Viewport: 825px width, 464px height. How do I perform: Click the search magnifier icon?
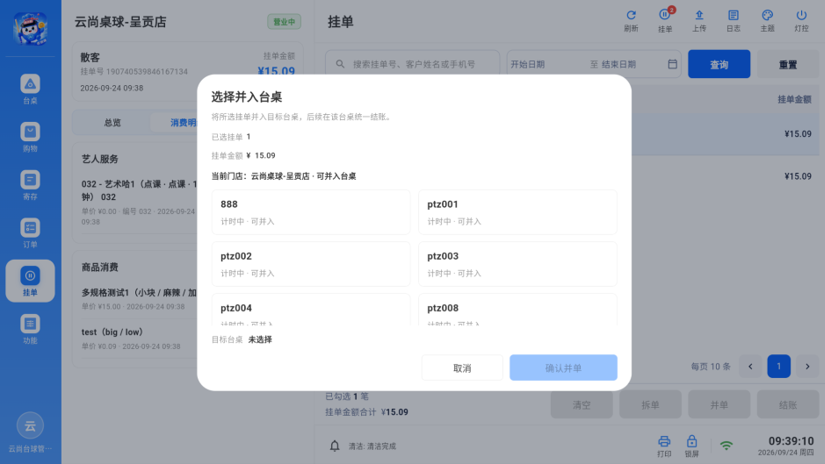(340, 64)
